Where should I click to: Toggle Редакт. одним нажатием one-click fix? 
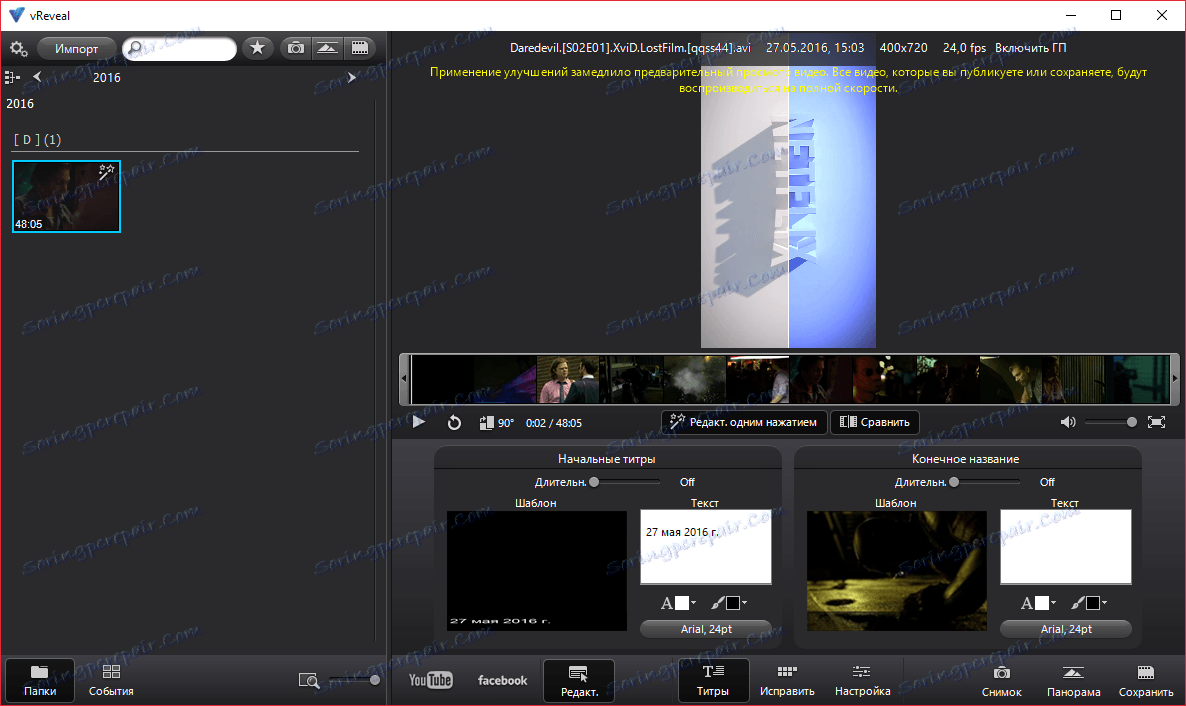(745, 422)
